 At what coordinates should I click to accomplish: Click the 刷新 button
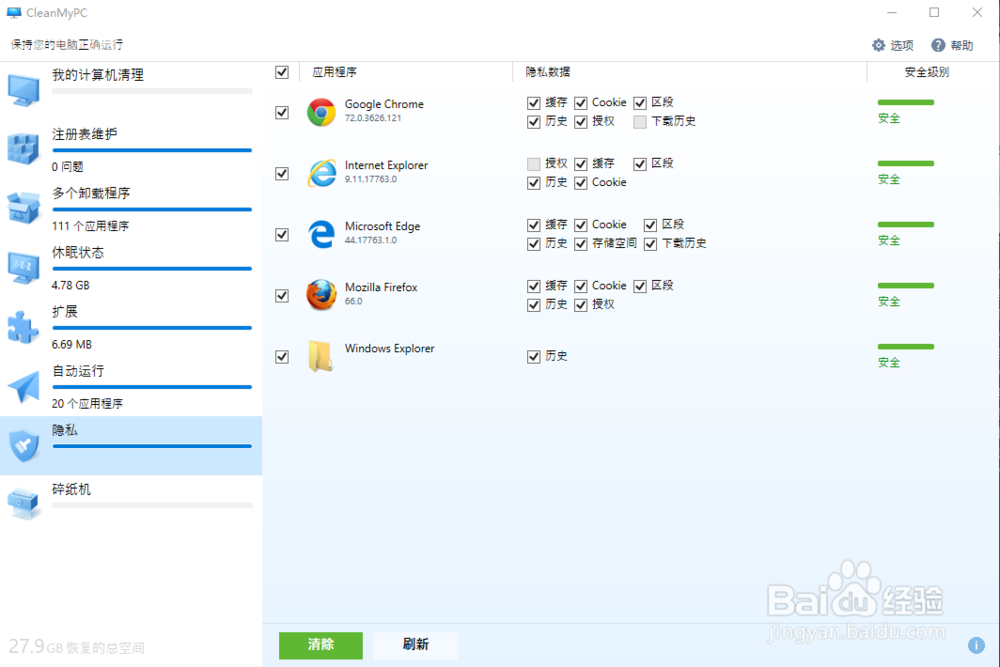pyautogui.click(x=416, y=645)
